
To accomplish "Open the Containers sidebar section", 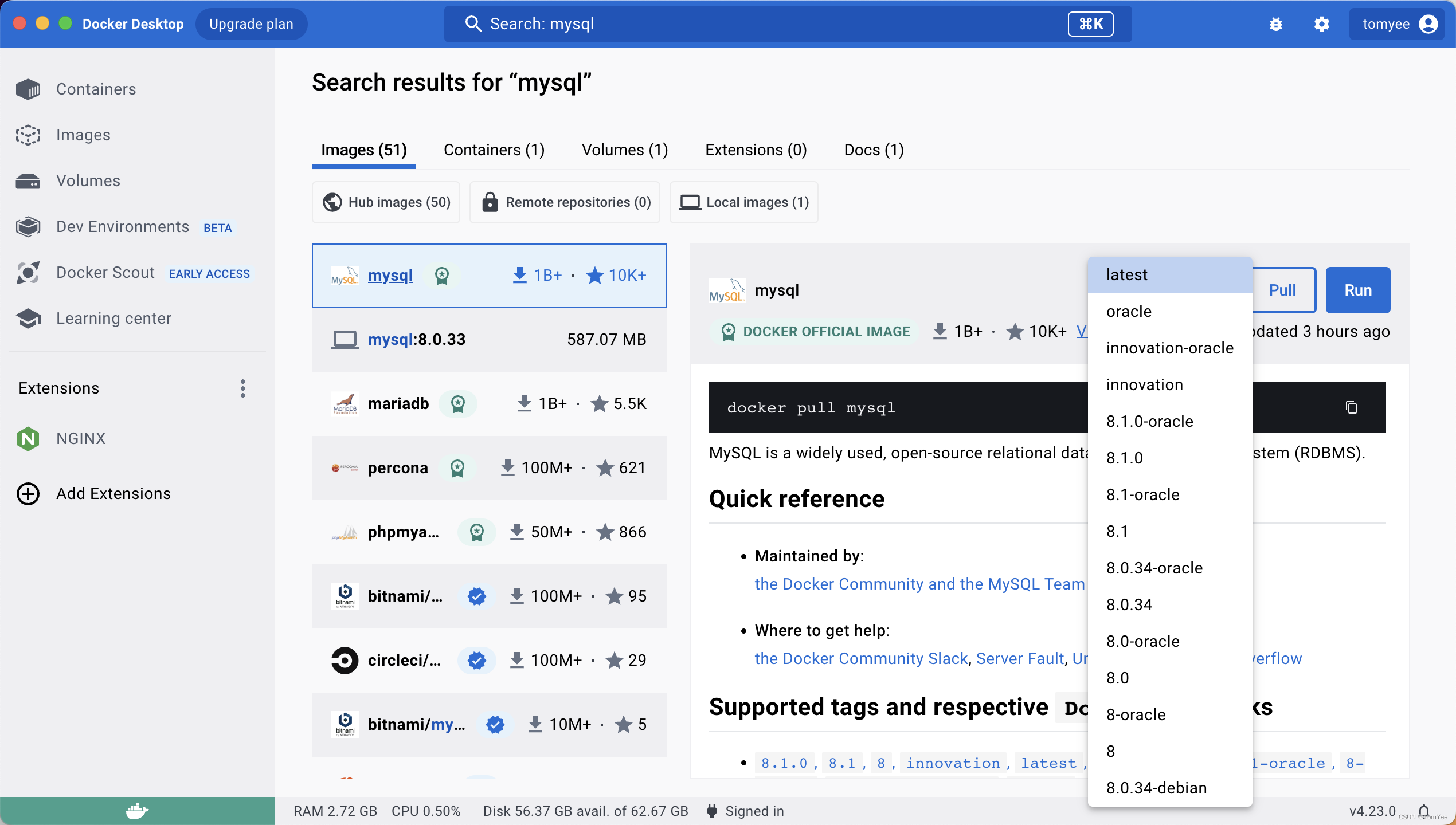I will (x=138, y=89).
